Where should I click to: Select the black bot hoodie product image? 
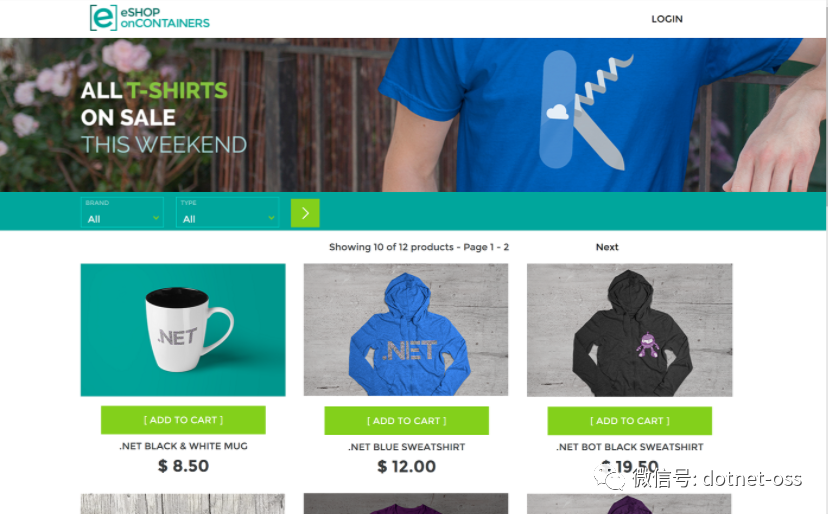tap(629, 330)
